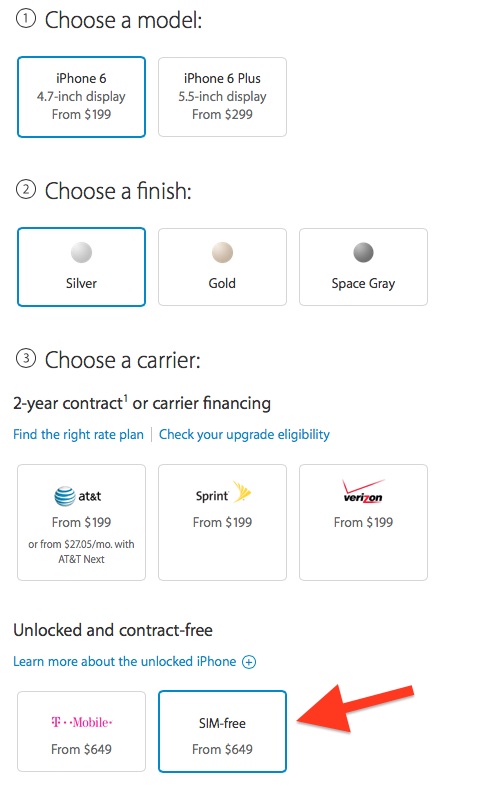Viewport: 480px width, 798px height.
Task: Open Learn more about the unlocked iPhone
Action: coord(125,661)
